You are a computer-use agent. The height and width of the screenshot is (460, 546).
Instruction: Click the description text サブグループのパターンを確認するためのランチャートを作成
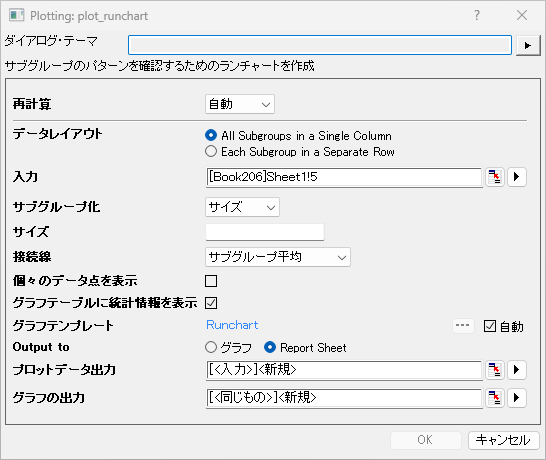159,66
